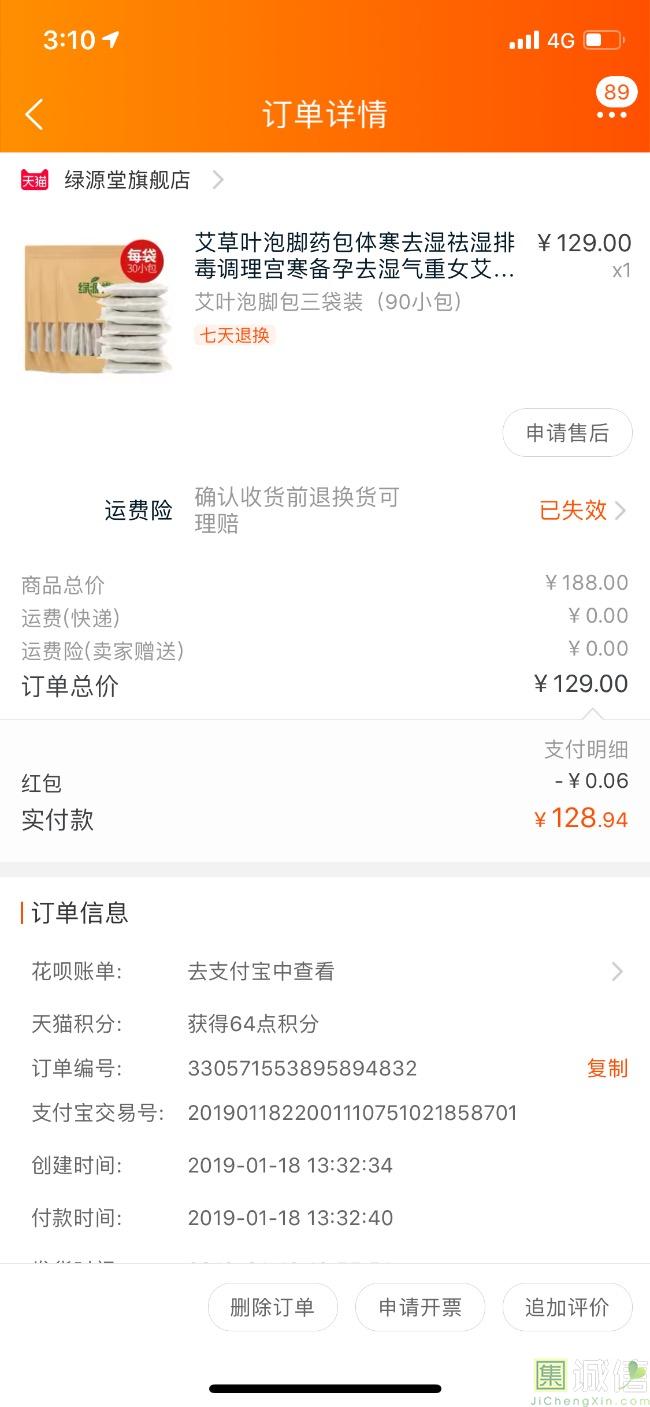
Task: Tap the 支付明细 label
Action: [x=586, y=749]
